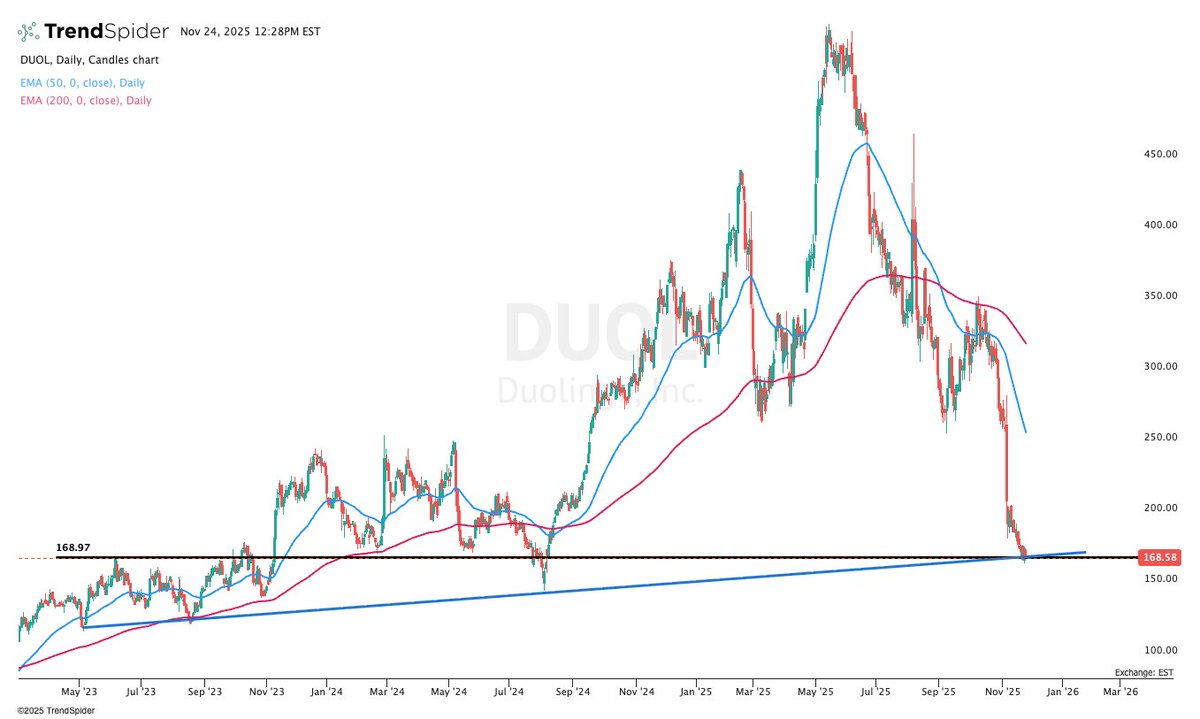Click the Jan '26 date axis label
The width and height of the screenshot is (1200, 719).
1062,691
